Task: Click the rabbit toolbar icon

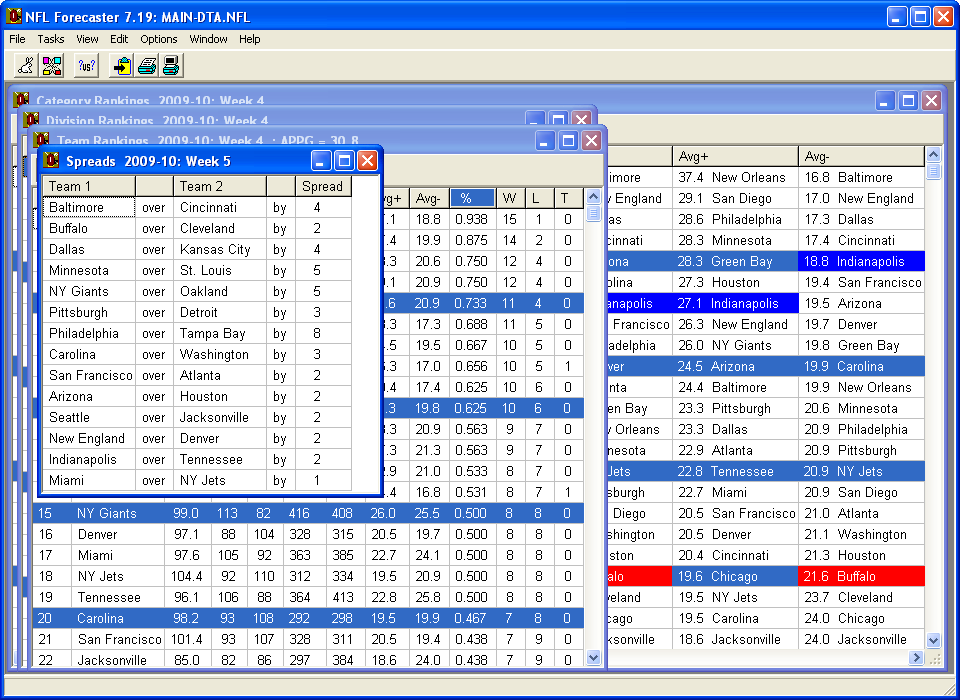Action: (x=26, y=65)
